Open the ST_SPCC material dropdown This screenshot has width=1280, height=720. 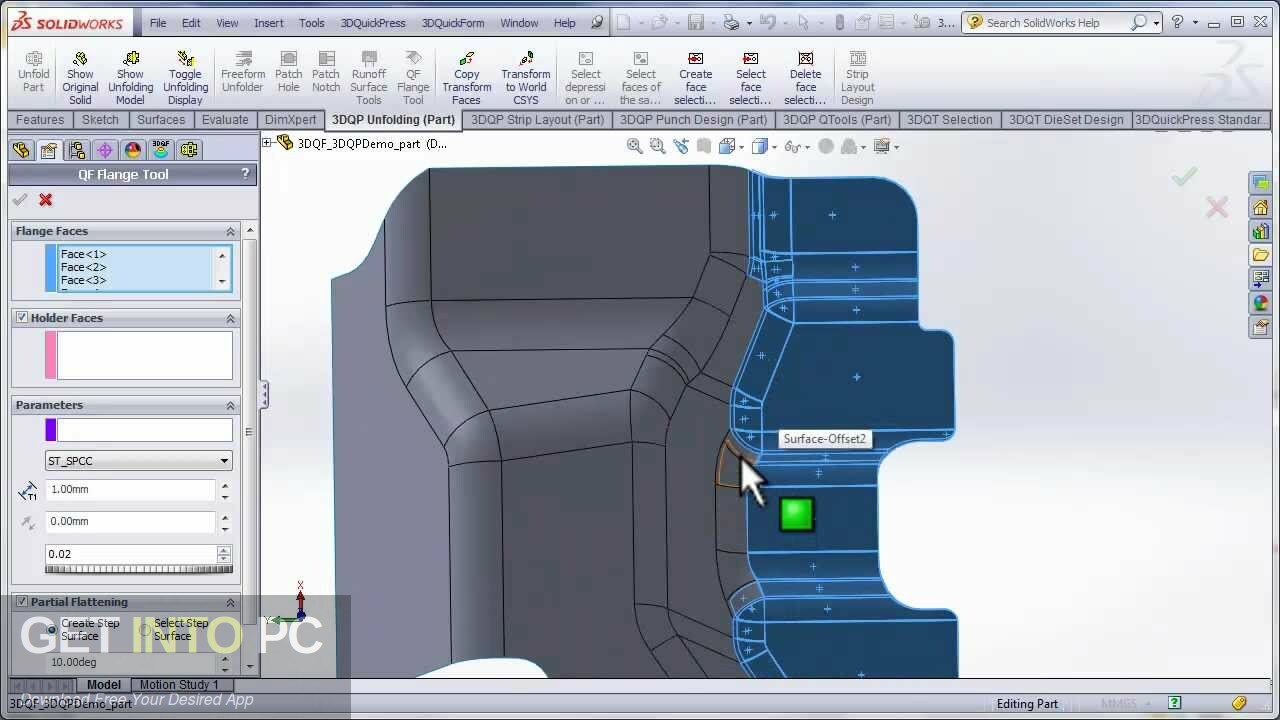point(139,461)
